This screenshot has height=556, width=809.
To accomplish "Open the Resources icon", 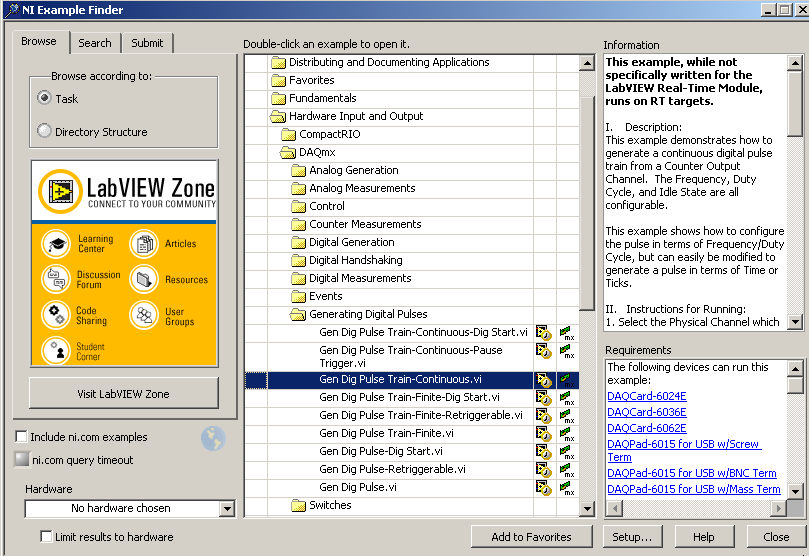I will pos(144,279).
